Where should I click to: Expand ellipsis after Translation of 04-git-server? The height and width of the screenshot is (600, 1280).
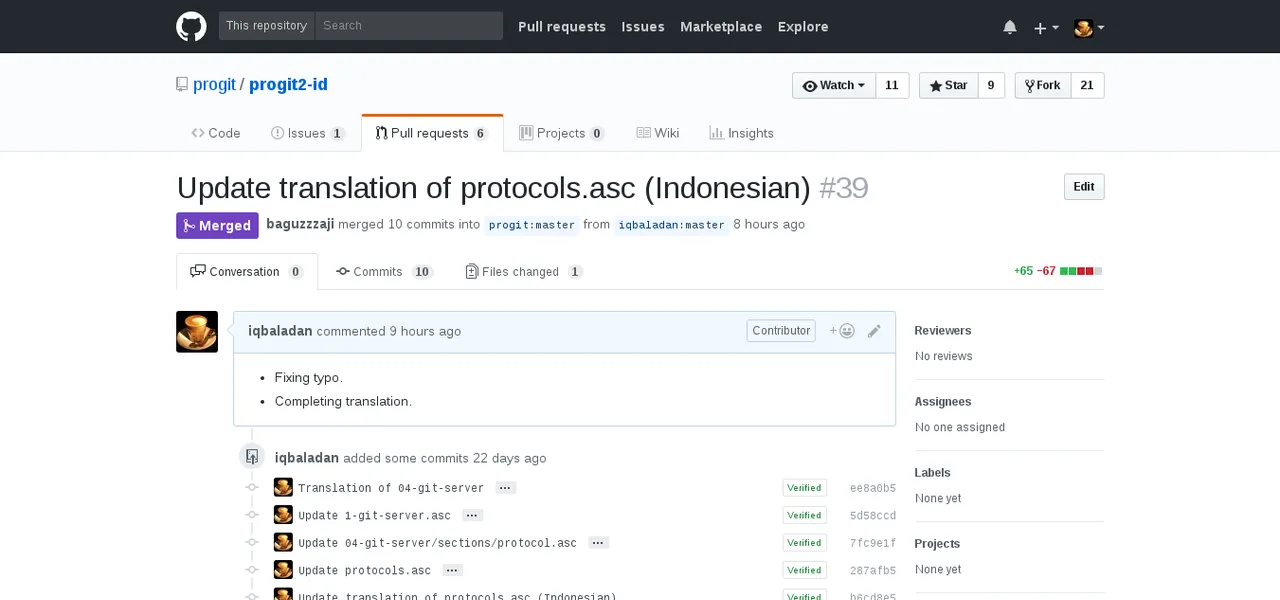[505, 488]
